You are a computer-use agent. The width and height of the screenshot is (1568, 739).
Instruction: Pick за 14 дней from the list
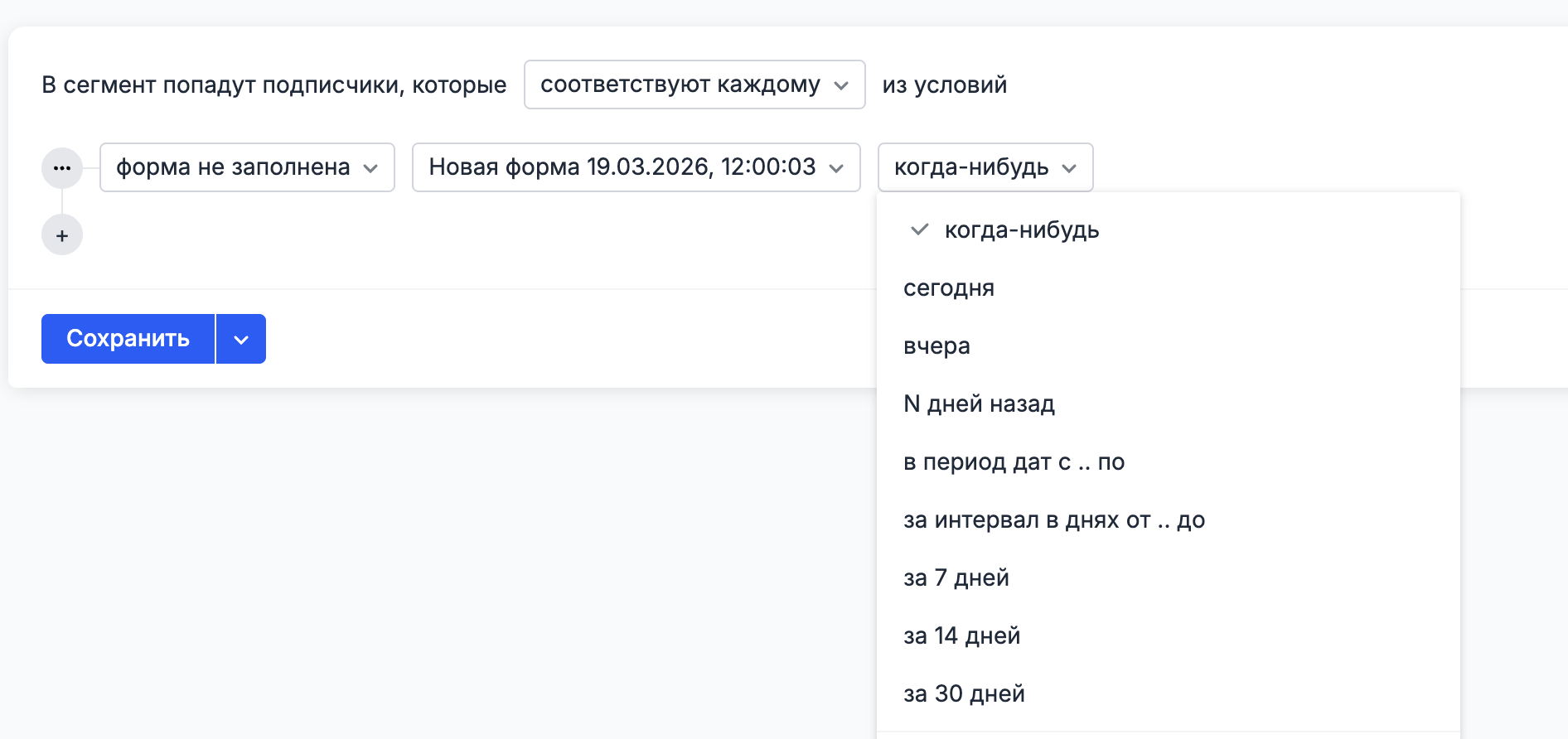point(961,635)
